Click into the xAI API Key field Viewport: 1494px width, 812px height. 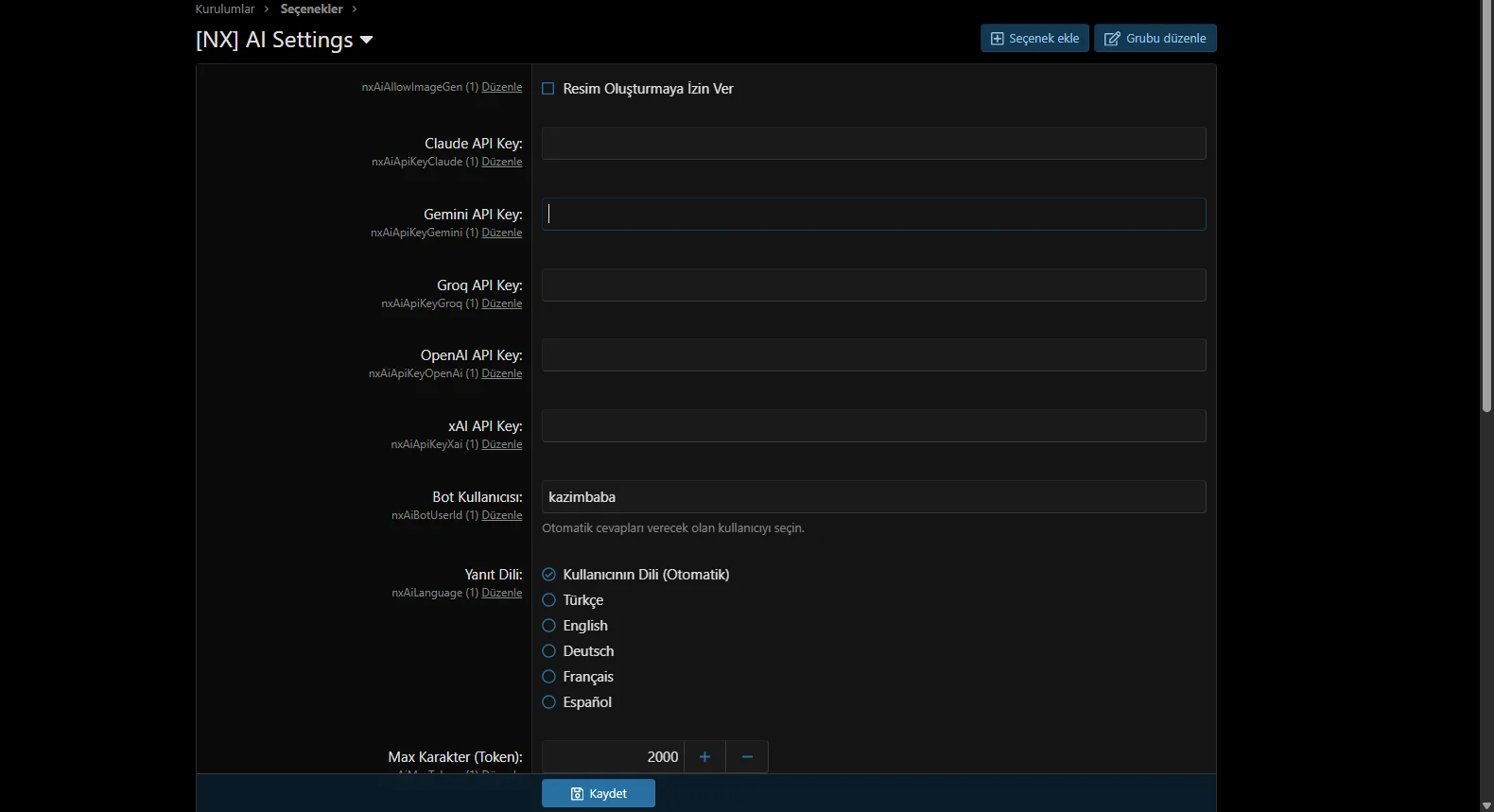(873, 426)
